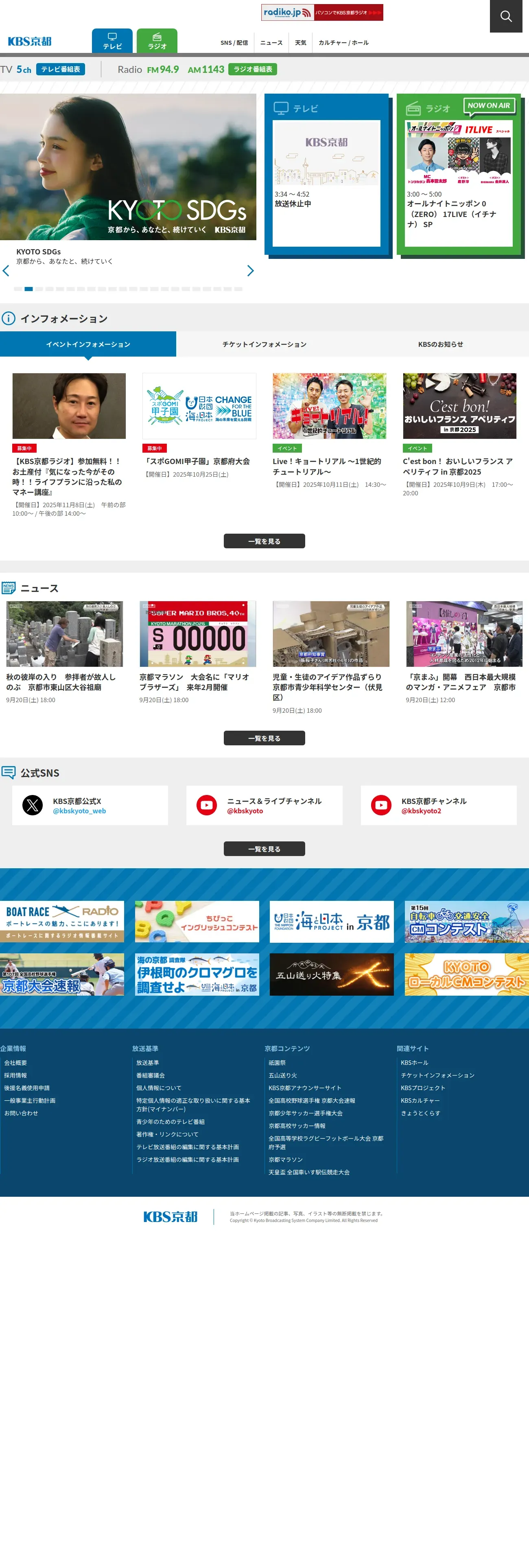Open 伊根町のクロマグロを調査せよ banner

(x=197, y=975)
